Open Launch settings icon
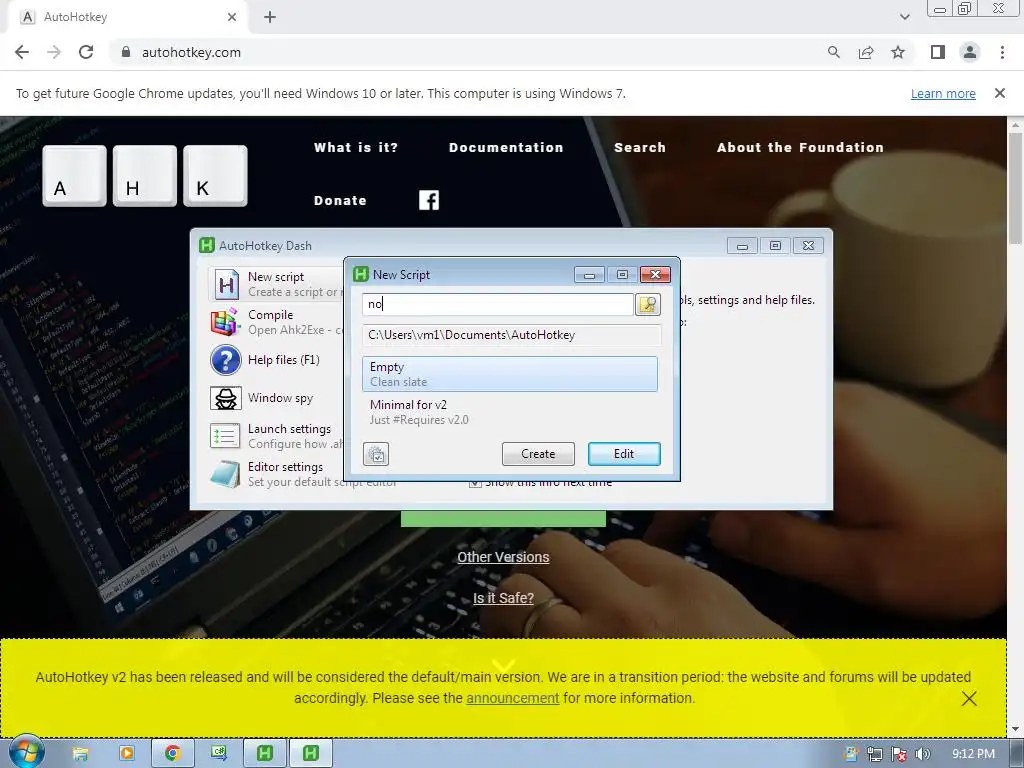 pyautogui.click(x=225, y=436)
